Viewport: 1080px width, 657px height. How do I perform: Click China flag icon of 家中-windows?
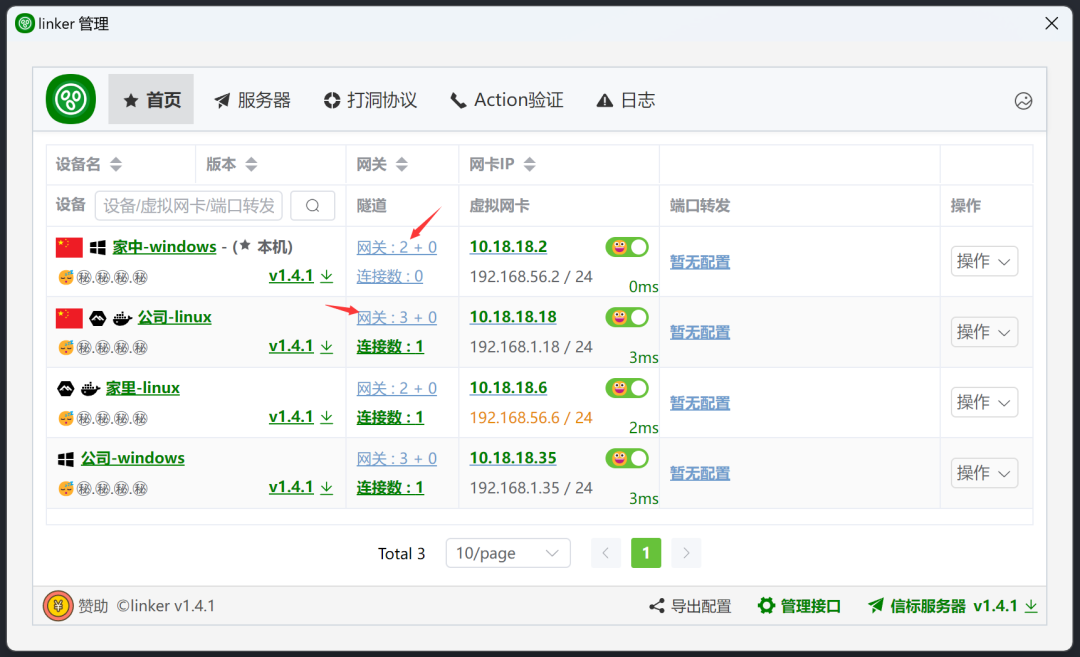(69, 247)
